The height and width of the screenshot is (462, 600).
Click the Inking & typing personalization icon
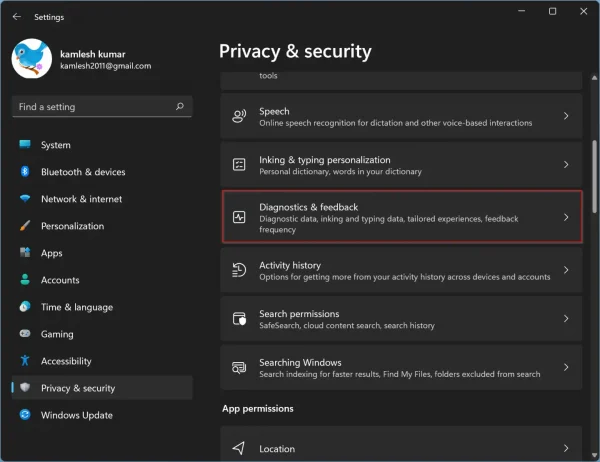pos(239,165)
